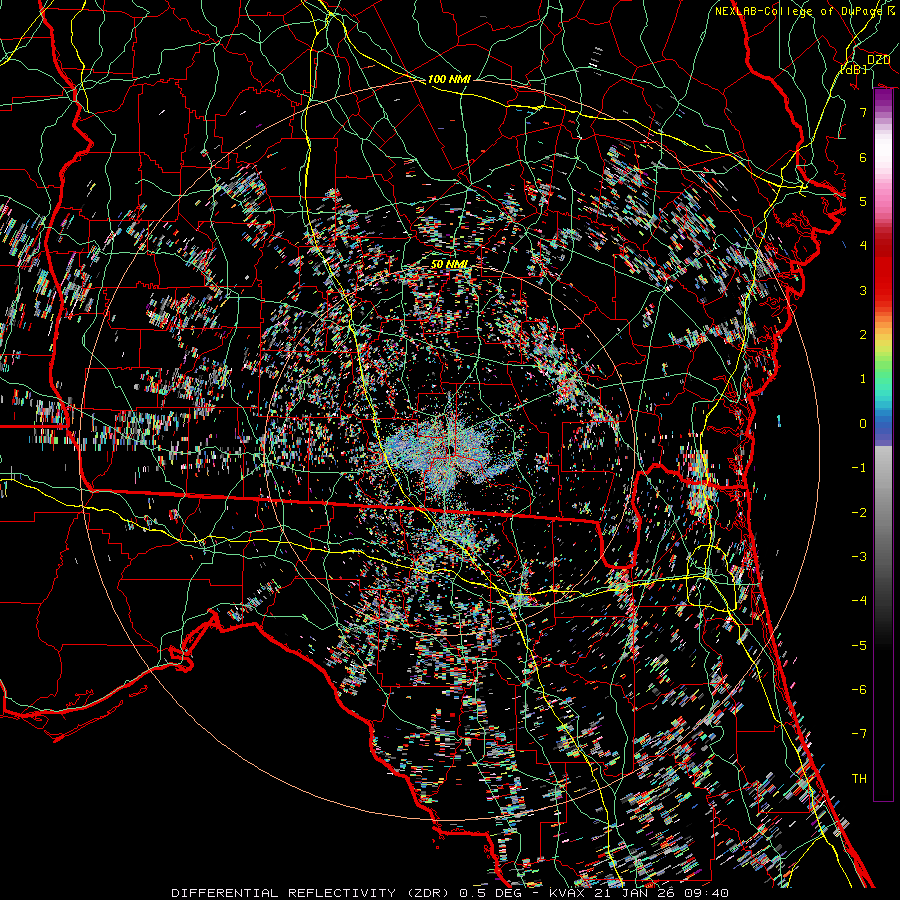Screen dimensions: 900x900
Task: Click the yellow-green band of the ZDR color scale
Action: [883, 351]
